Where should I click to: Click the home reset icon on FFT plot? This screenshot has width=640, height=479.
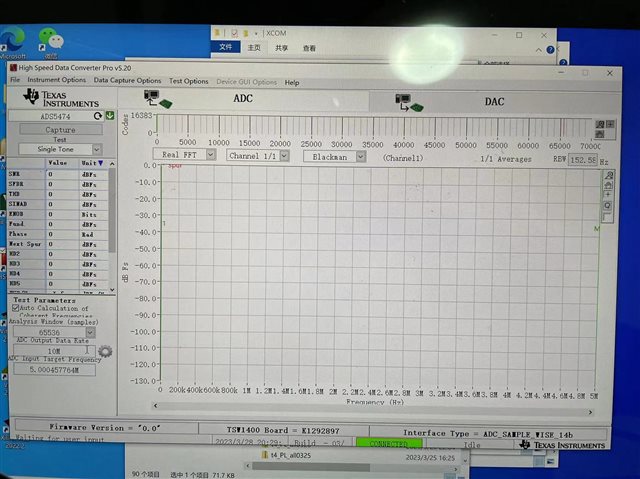click(x=608, y=185)
